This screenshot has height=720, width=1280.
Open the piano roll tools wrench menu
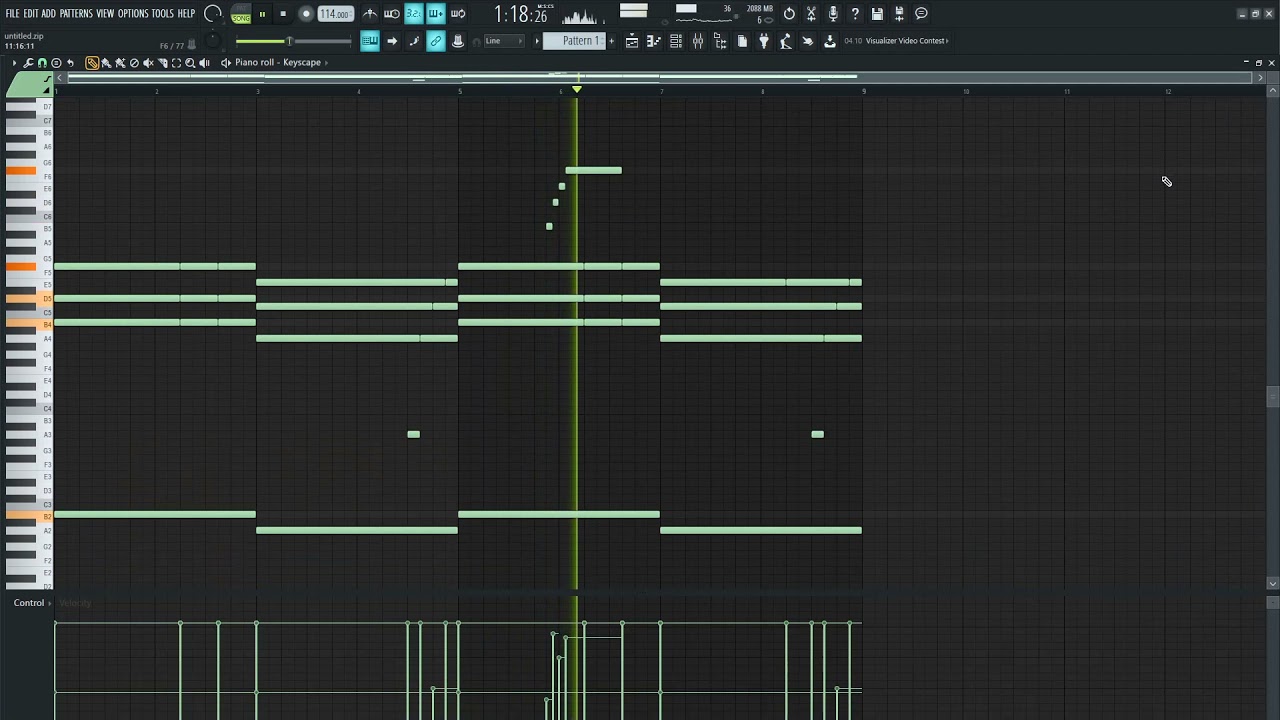(x=28, y=63)
